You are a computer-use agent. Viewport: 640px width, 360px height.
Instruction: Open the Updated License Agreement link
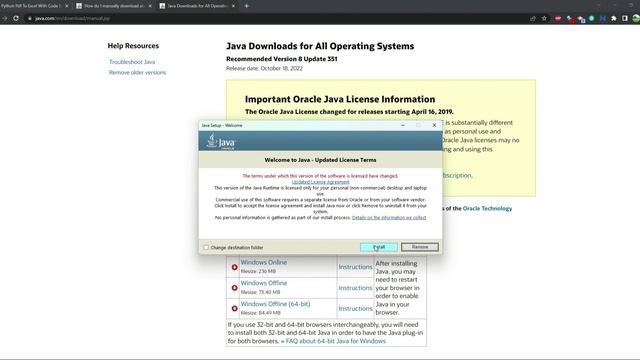pyautogui.click(x=320, y=182)
